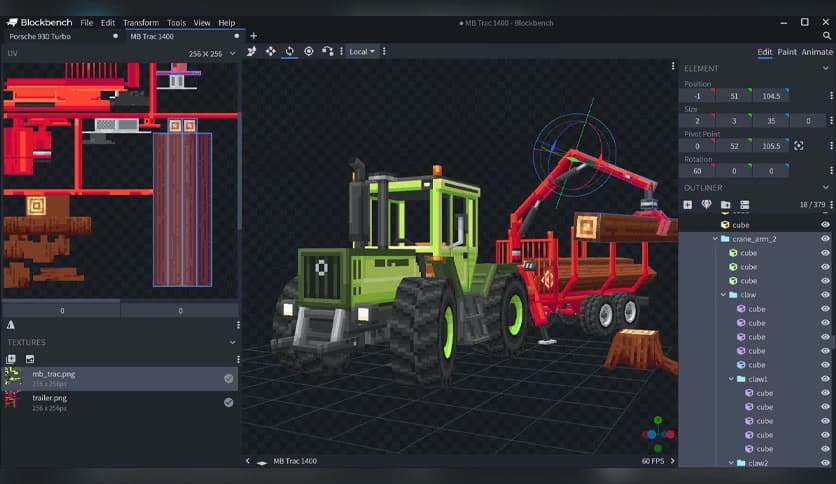Hide the selected cube above crane_arm_2
Viewport: 836px width, 484px height.
pos(825,225)
